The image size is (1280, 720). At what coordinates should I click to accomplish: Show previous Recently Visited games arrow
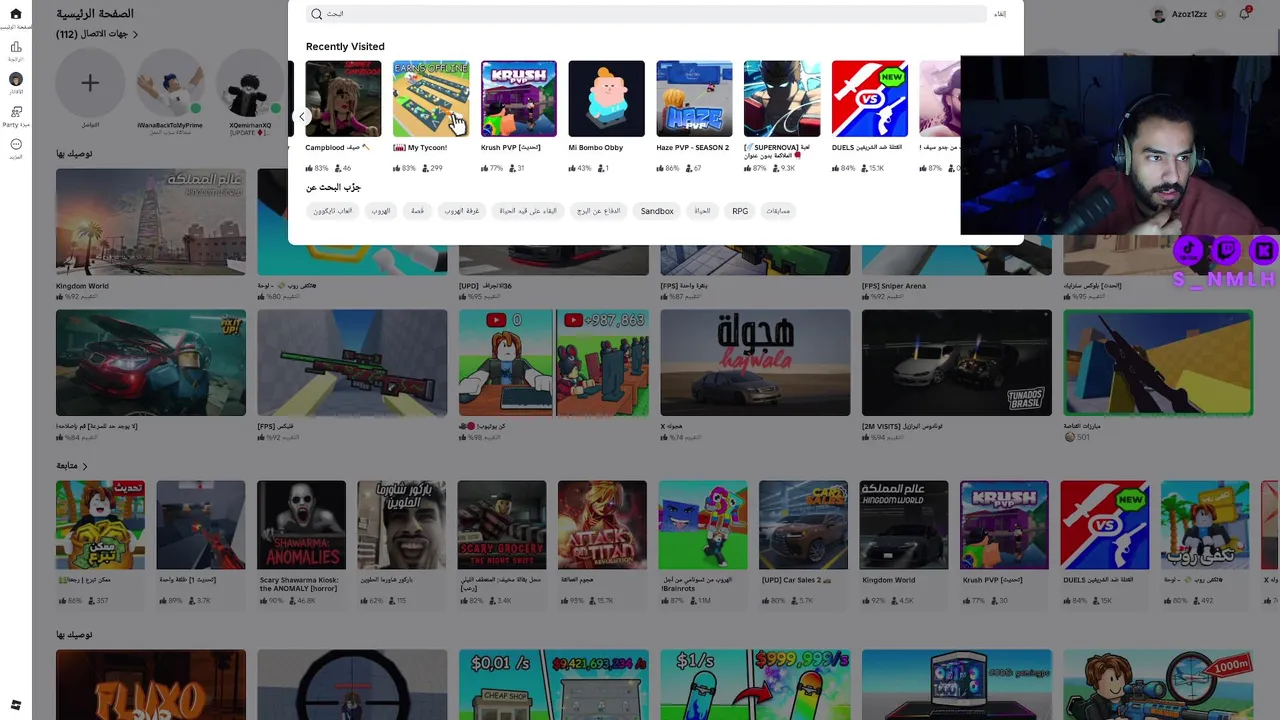tap(302, 117)
